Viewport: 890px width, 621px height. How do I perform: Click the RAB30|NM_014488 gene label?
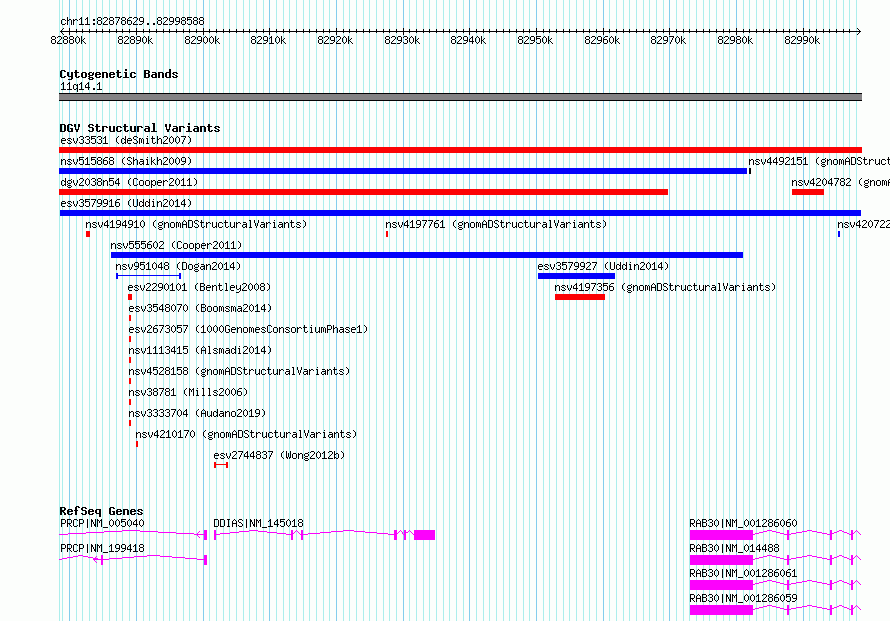734,548
